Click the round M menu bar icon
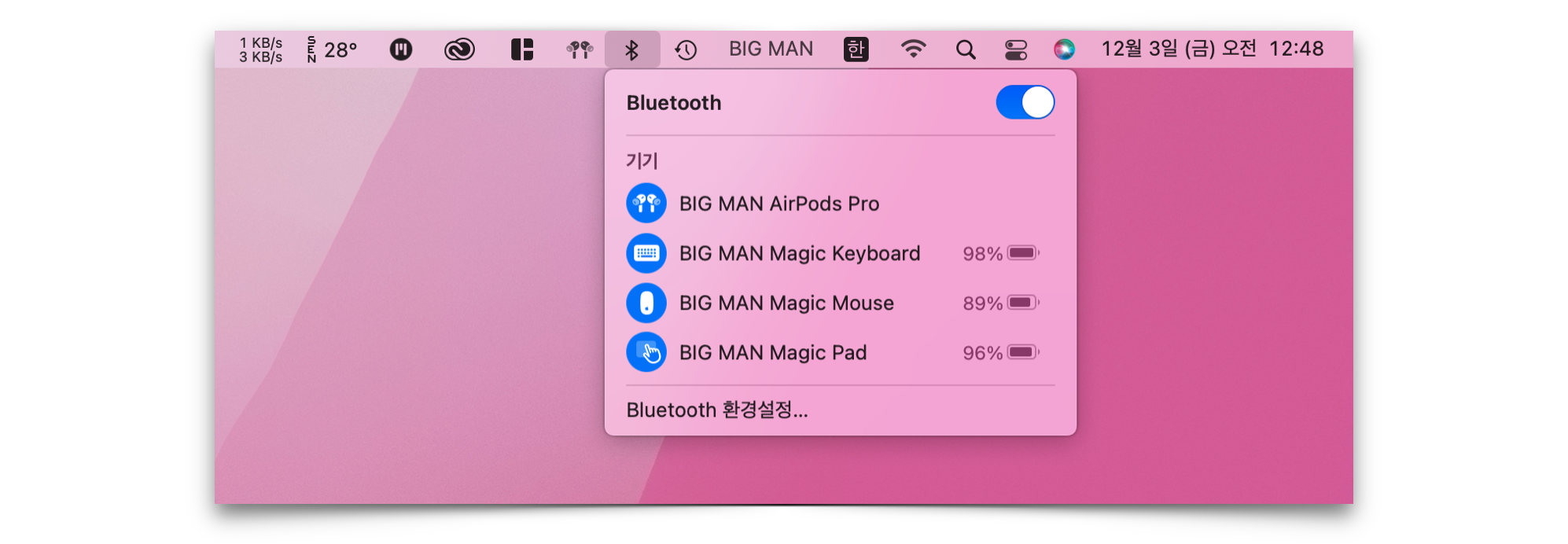The height and width of the screenshot is (544, 1568). coord(401,50)
